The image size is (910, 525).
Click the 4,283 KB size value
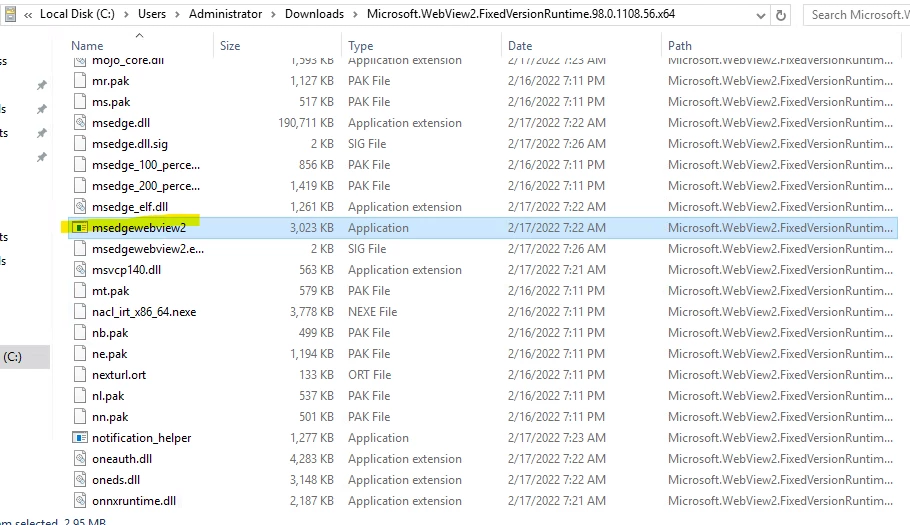(312, 459)
